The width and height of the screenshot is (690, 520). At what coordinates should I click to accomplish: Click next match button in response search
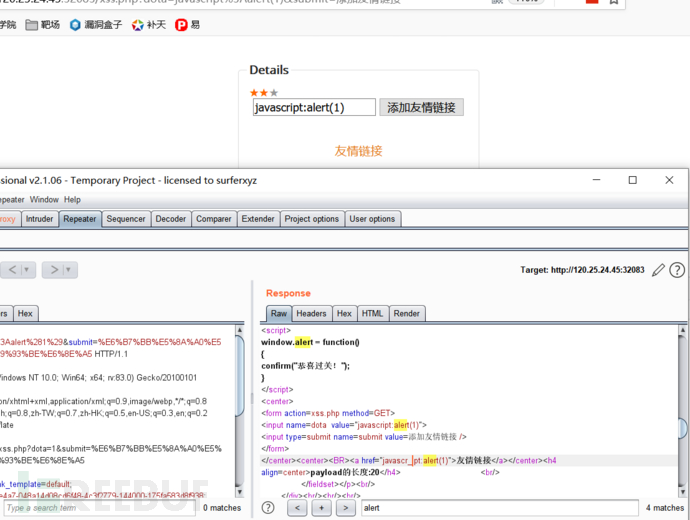coord(346,508)
